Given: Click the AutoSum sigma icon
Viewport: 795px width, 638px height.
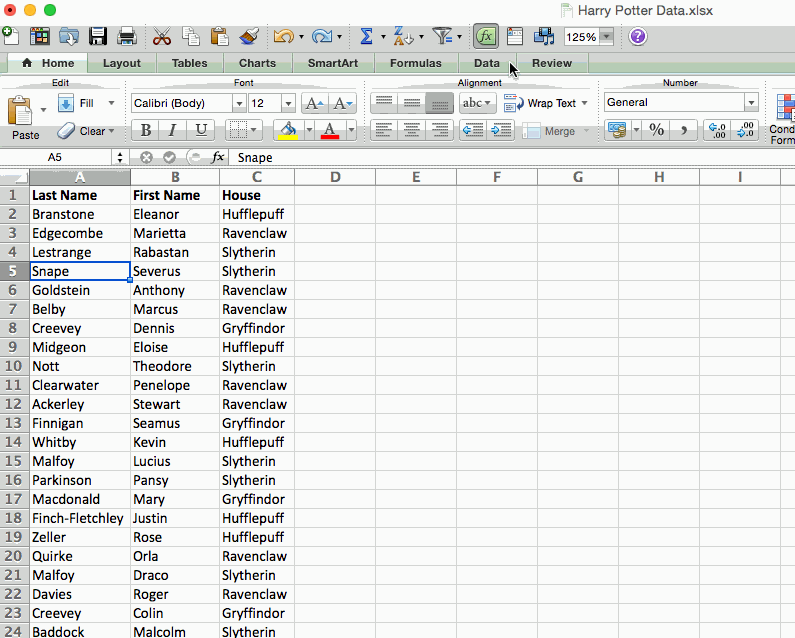Looking at the screenshot, I should [366, 37].
